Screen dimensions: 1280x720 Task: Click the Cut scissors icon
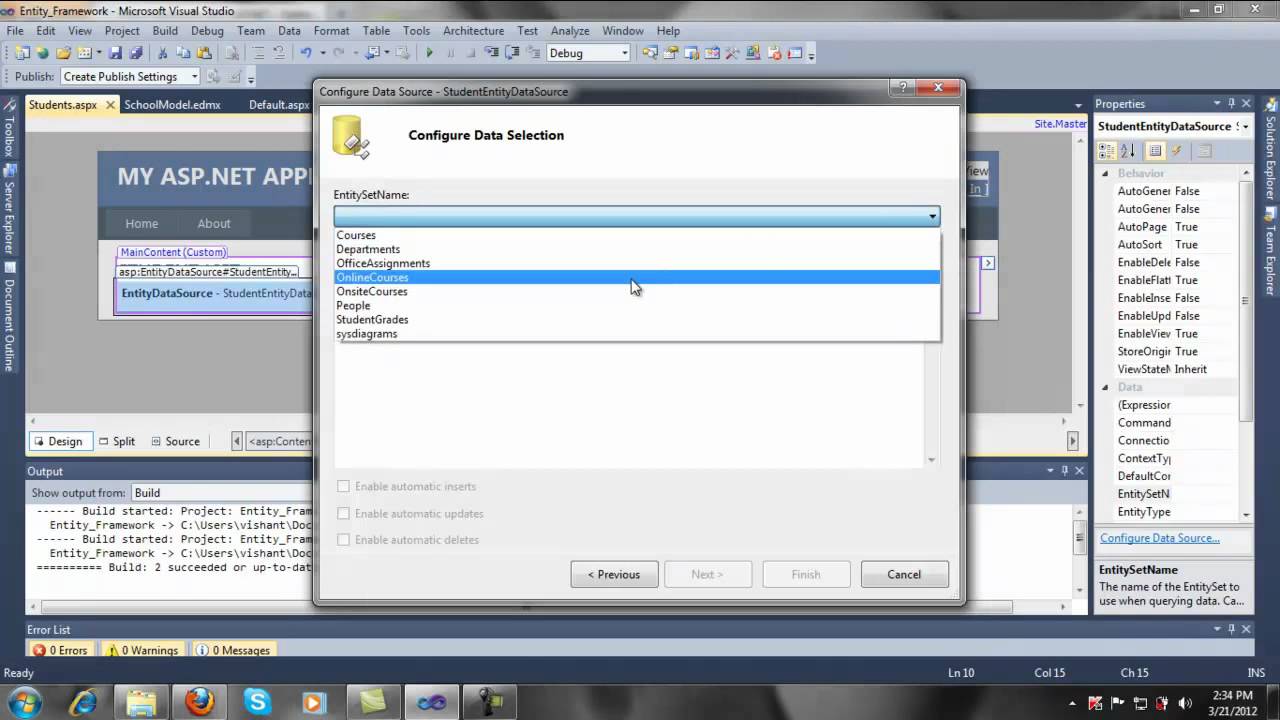point(164,53)
